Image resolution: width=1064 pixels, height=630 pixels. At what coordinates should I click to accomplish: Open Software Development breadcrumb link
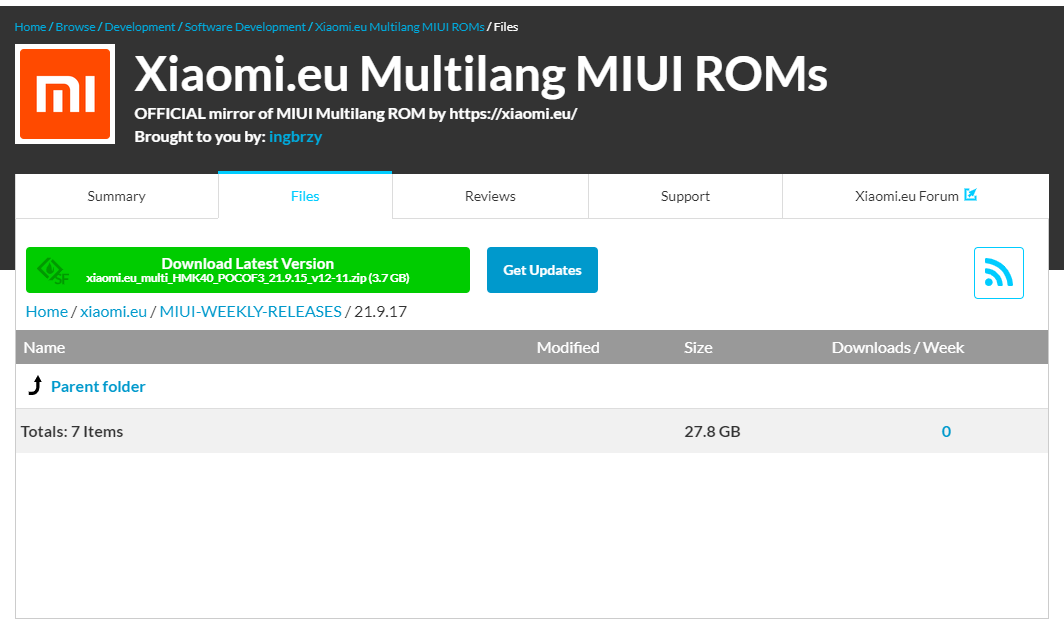click(245, 26)
